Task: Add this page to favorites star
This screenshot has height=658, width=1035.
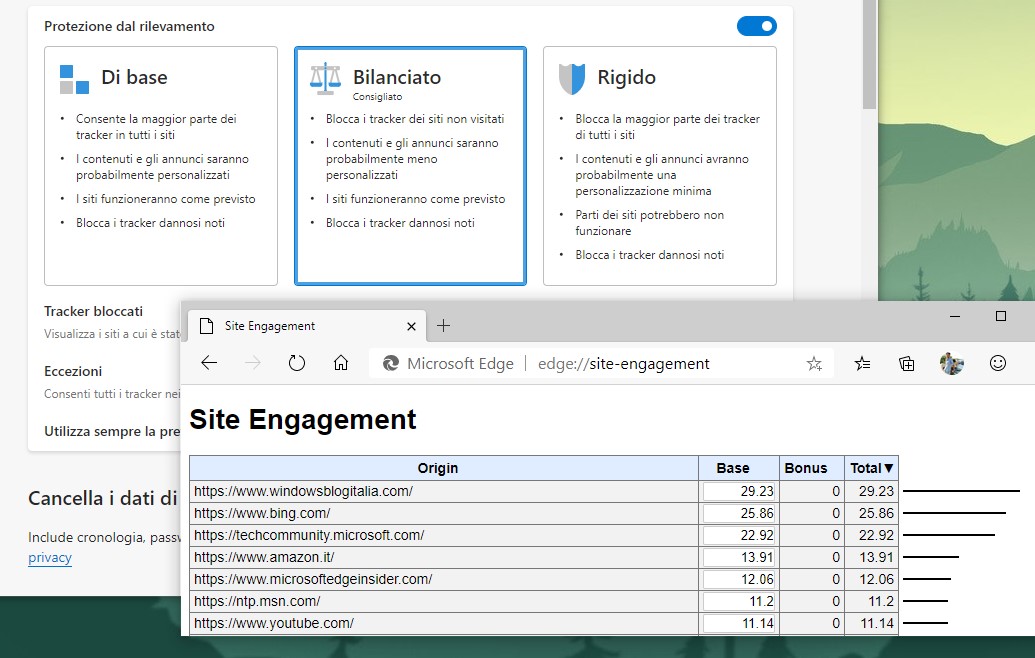Action: point(815,364)
